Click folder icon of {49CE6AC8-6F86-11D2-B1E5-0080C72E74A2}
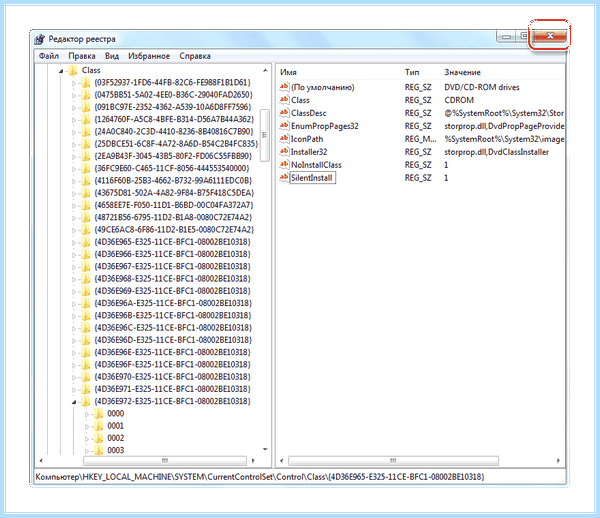This screenshot has height=518, width=600. click(86, 230)
